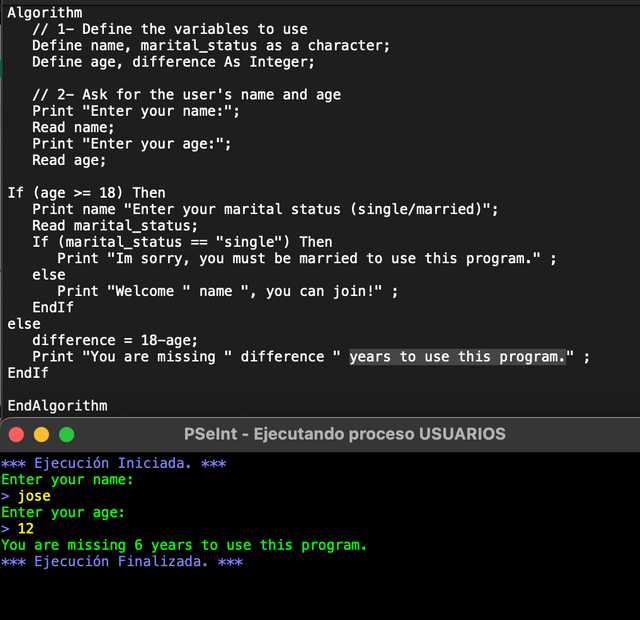Click console input value 'jose'
The image size is (640, 620).
(x=34, y=496)
